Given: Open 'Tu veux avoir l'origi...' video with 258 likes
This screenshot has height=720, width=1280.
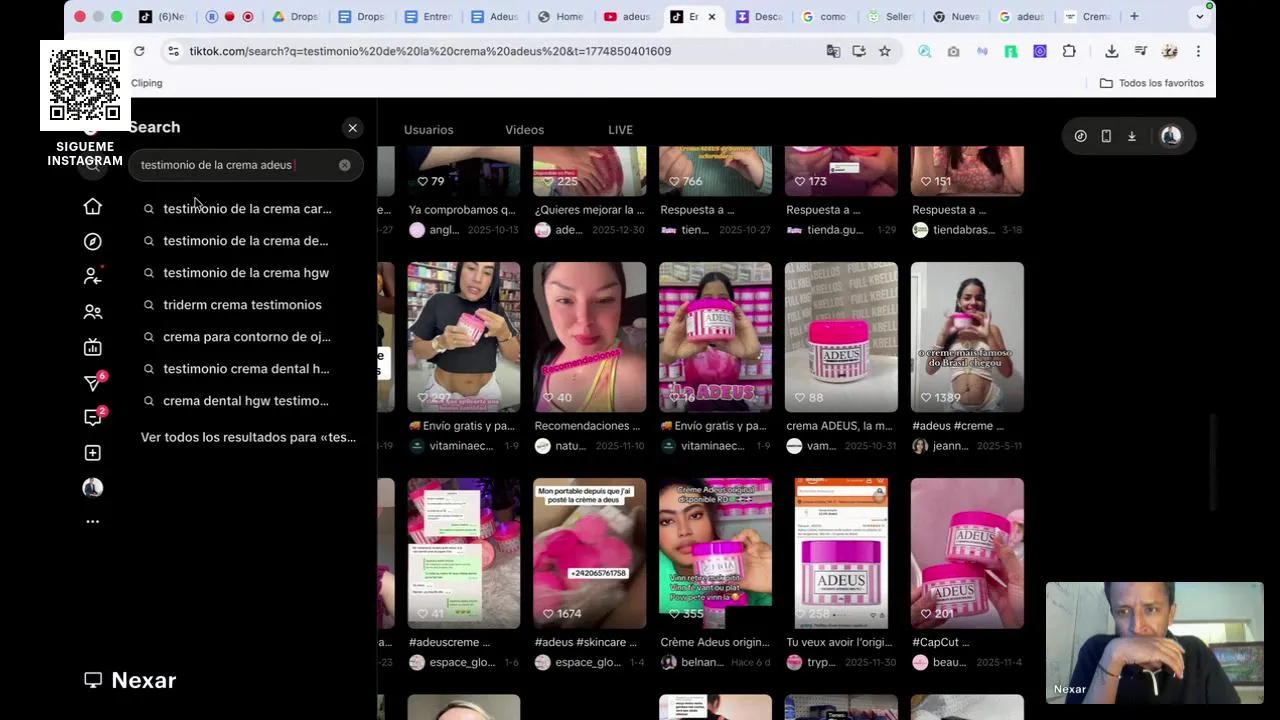Looking at the screenshot, I should [841, 553].
